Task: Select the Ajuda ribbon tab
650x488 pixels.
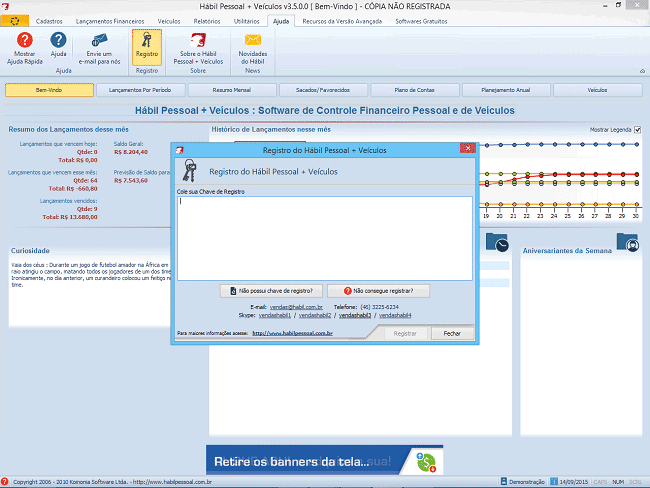Action: click(281, 21)
